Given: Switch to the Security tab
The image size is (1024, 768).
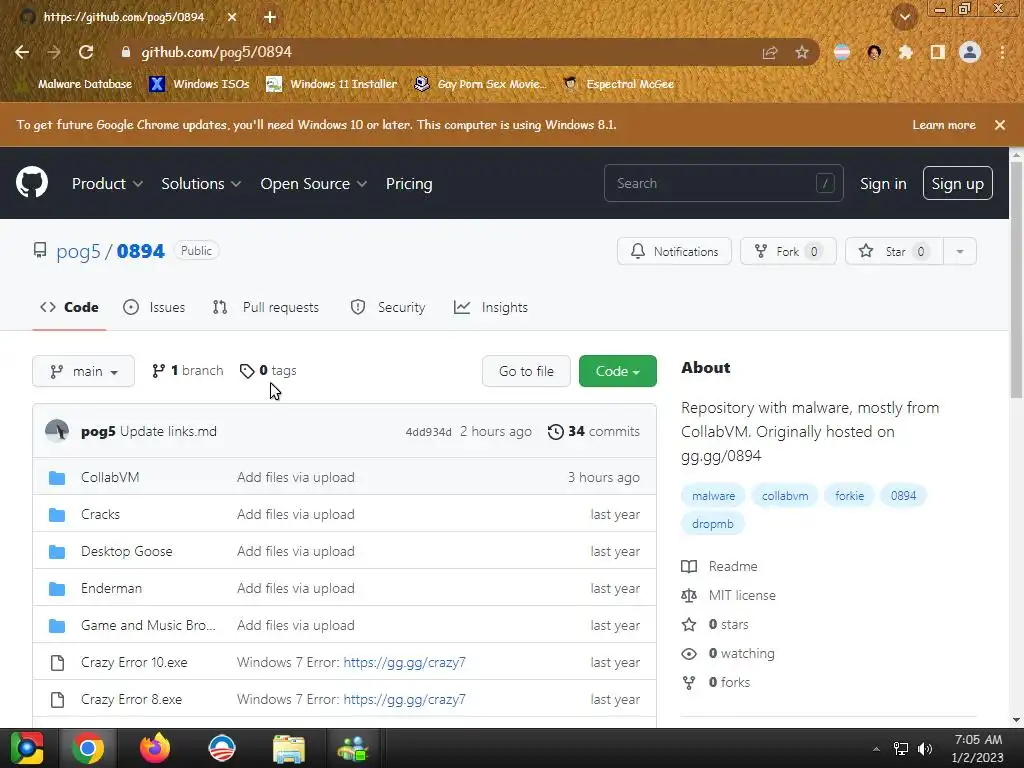Looking at the screenshot, I should point(388,307).
